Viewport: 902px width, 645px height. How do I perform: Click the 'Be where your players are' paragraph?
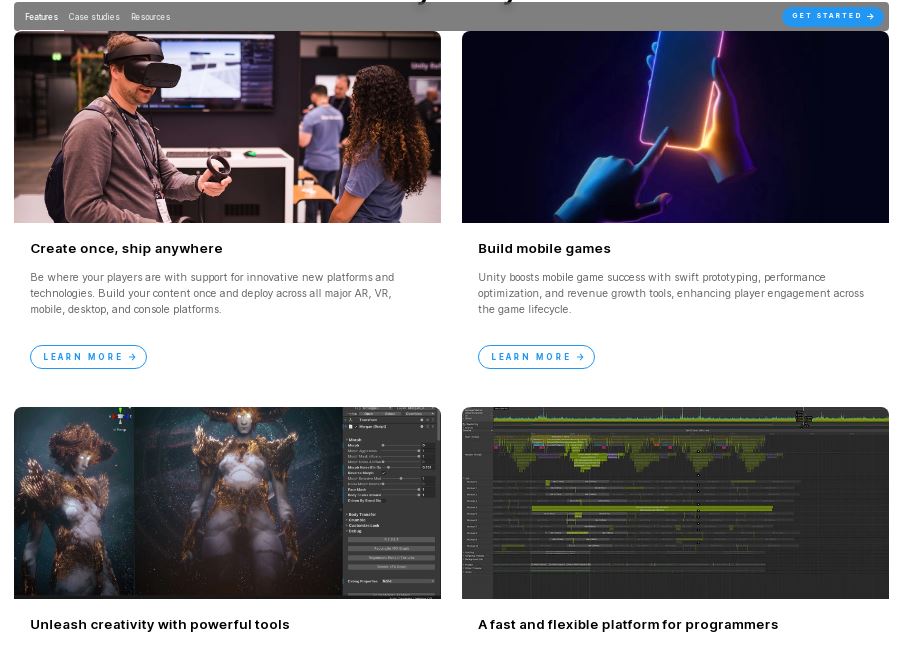point(212,293)
